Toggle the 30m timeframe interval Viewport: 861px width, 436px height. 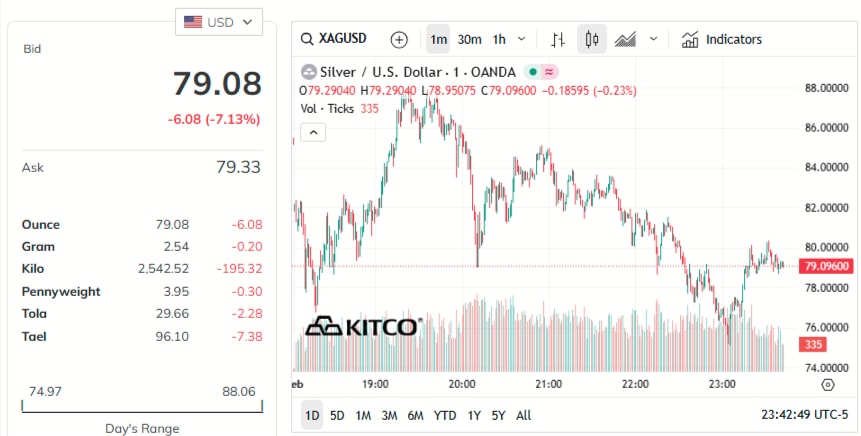point(469,40)
